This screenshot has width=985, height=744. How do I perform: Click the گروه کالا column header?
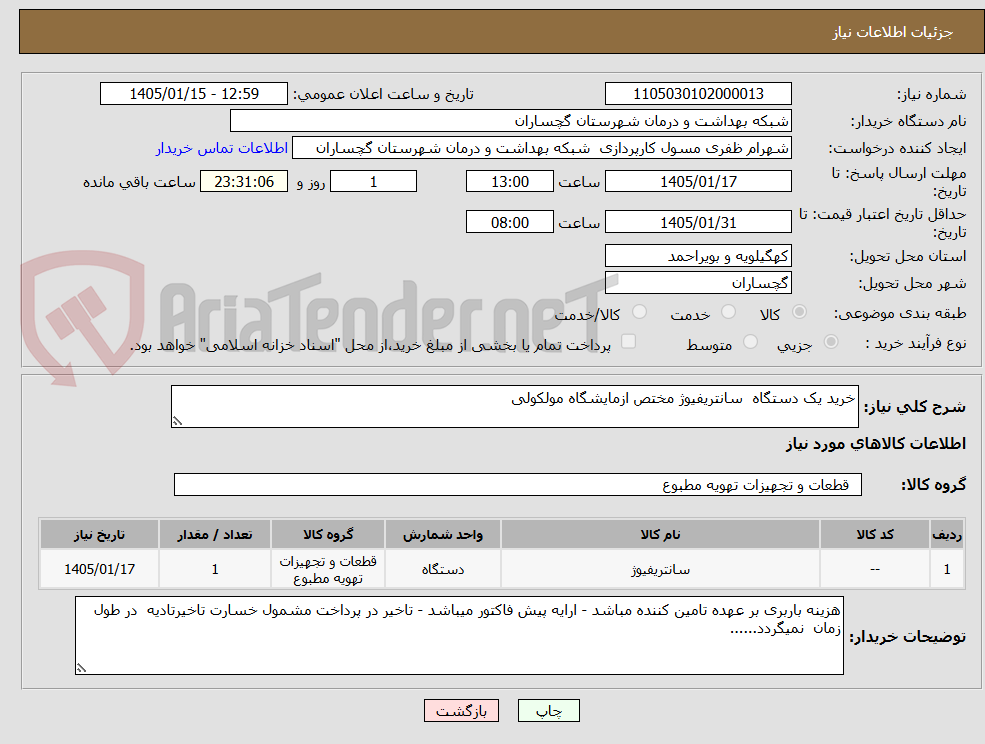coord(327,534)
